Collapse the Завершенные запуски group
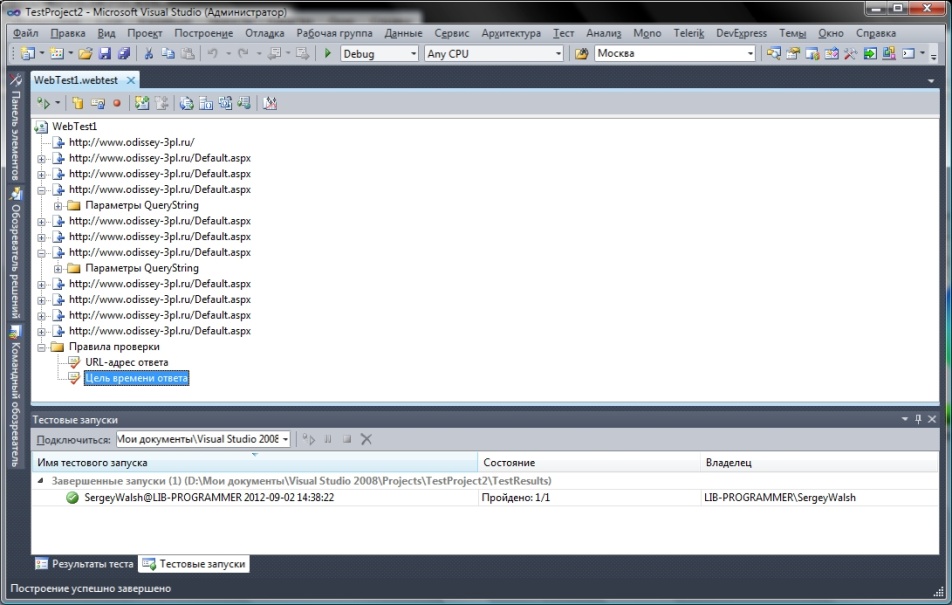Screen dimensions: 952x605 pyautogui.click(x=41, y=480)
